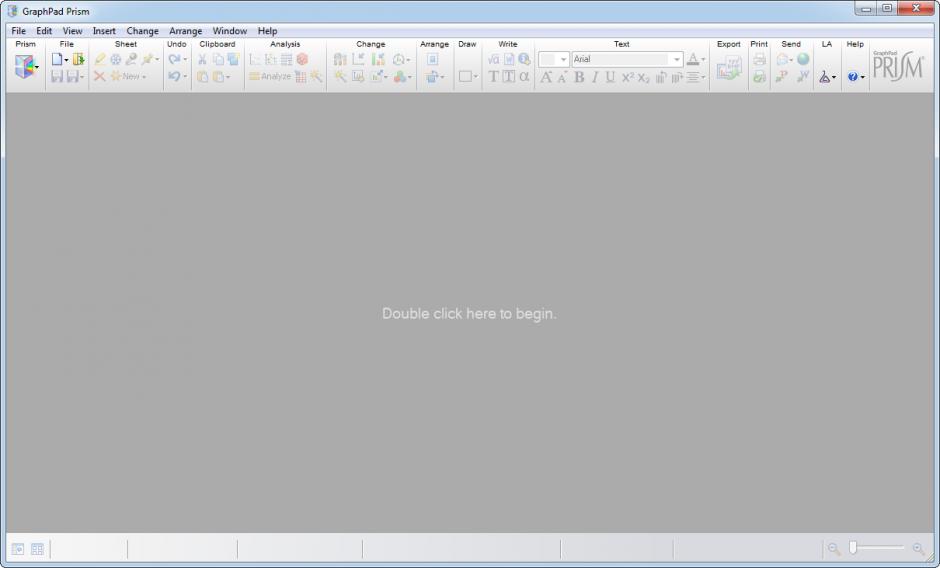The width and height of the screenshot is (940, 568).
Task: Toggle Italic text formatting
Action: click(595, 77)
